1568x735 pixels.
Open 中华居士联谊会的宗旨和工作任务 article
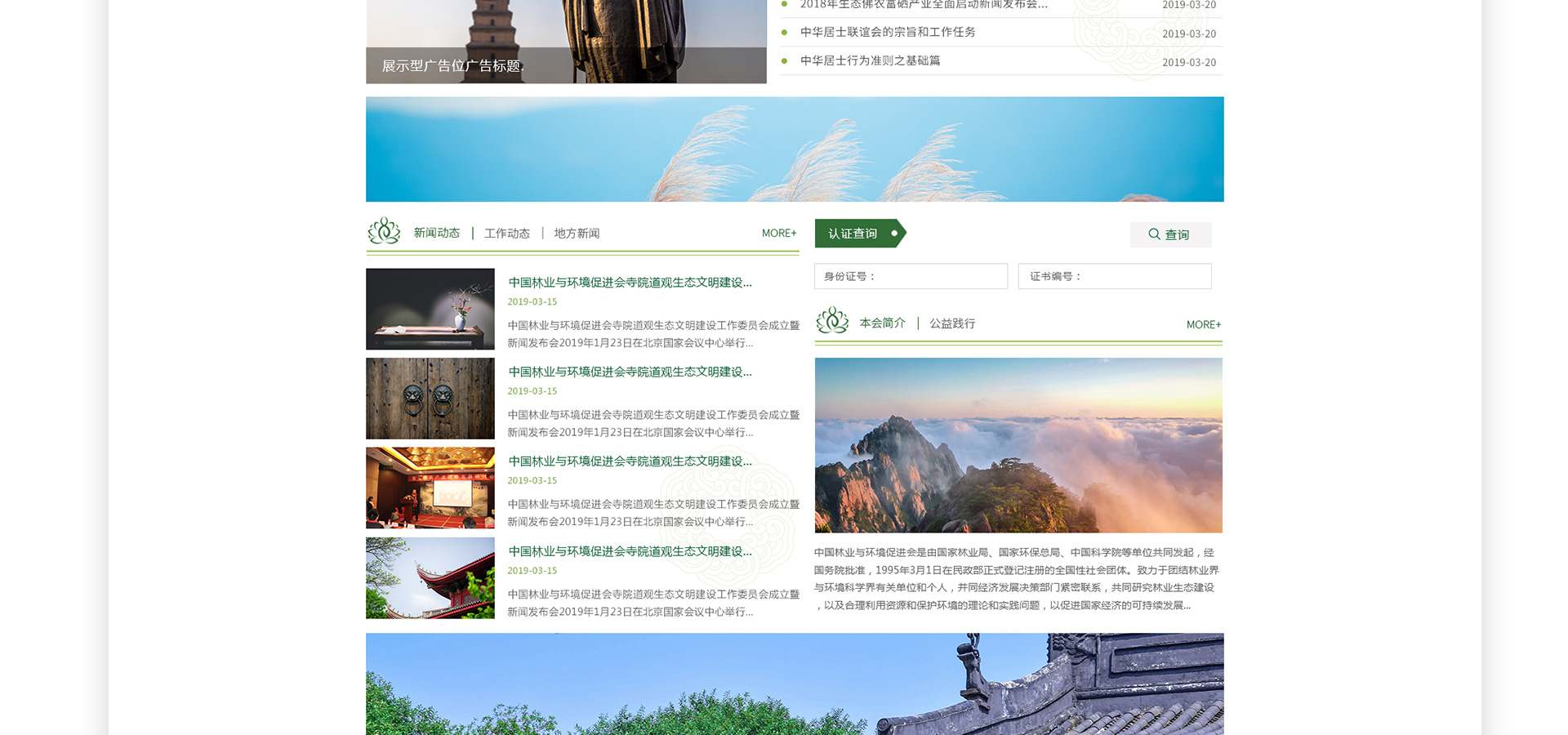click(888, 32)
